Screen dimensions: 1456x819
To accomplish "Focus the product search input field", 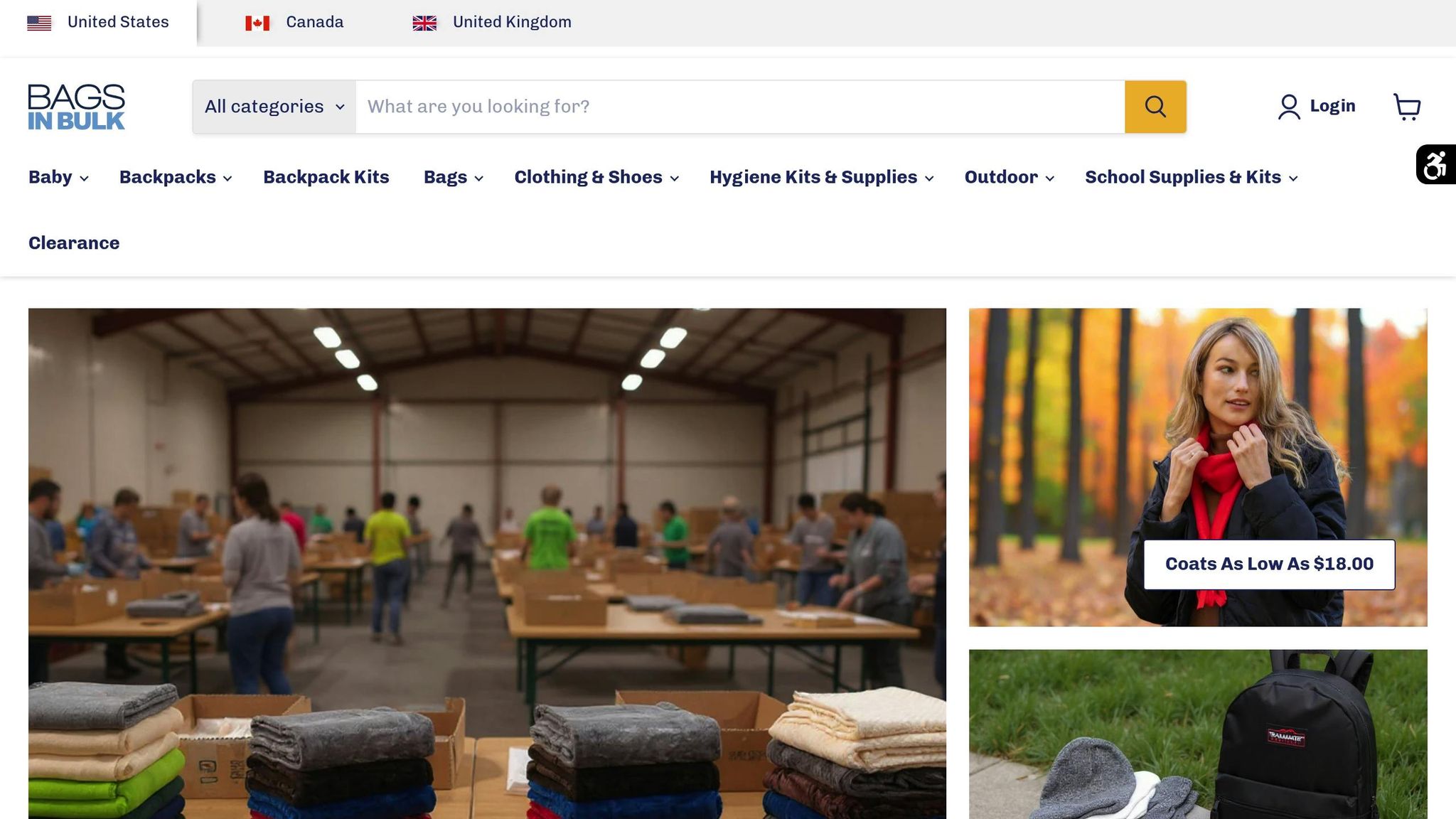I will 740,107.
